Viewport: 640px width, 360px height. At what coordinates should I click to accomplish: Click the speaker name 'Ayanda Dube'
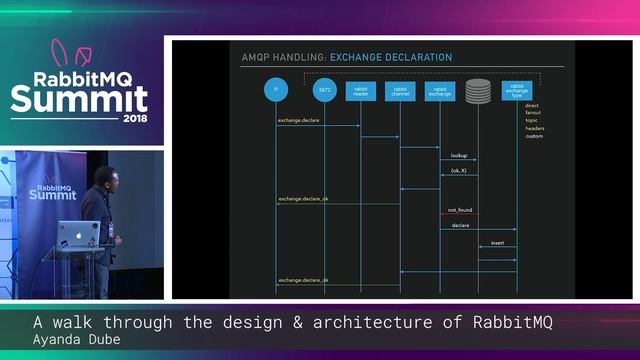[77, 340]
